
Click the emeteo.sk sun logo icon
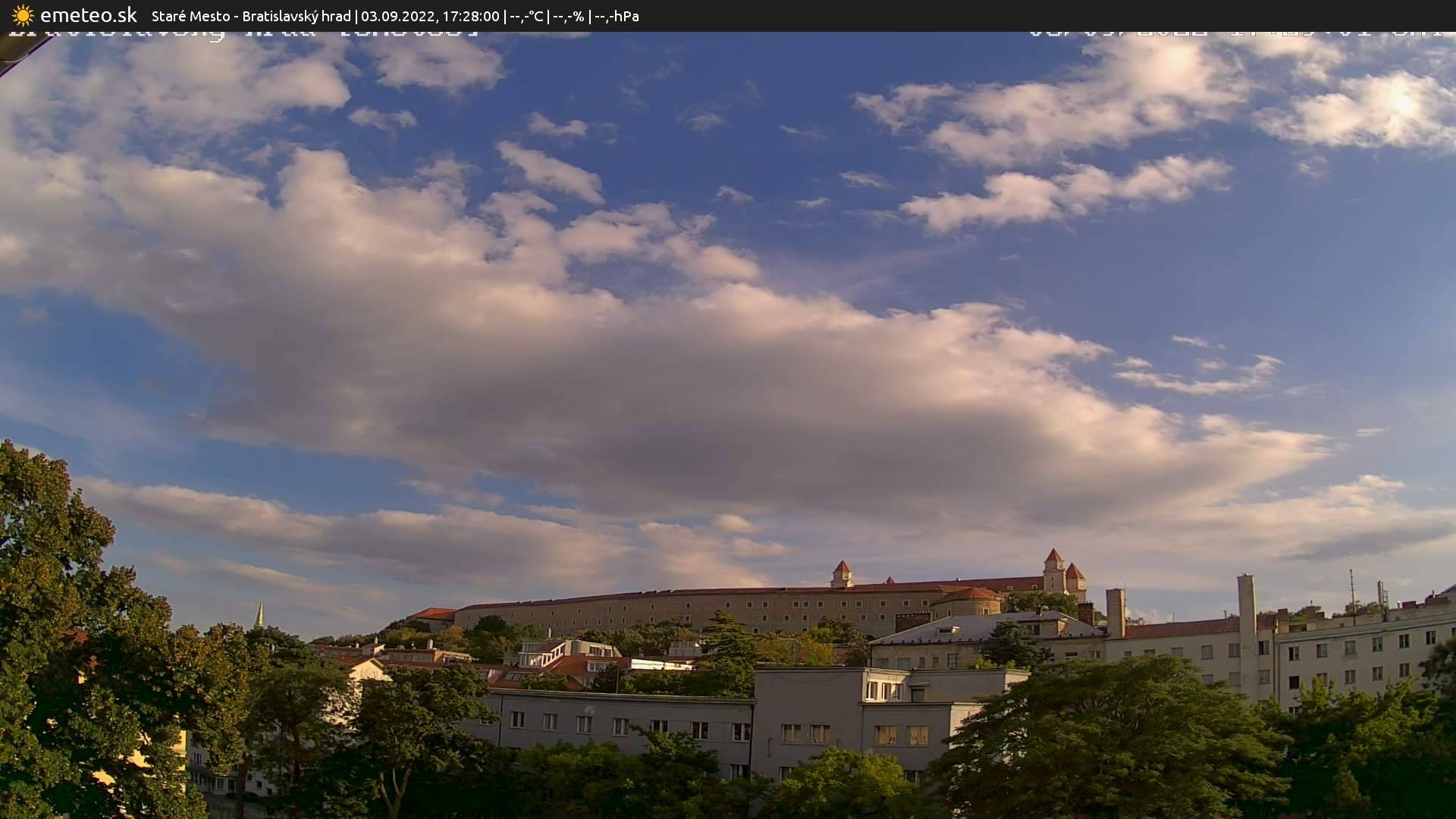21,15
